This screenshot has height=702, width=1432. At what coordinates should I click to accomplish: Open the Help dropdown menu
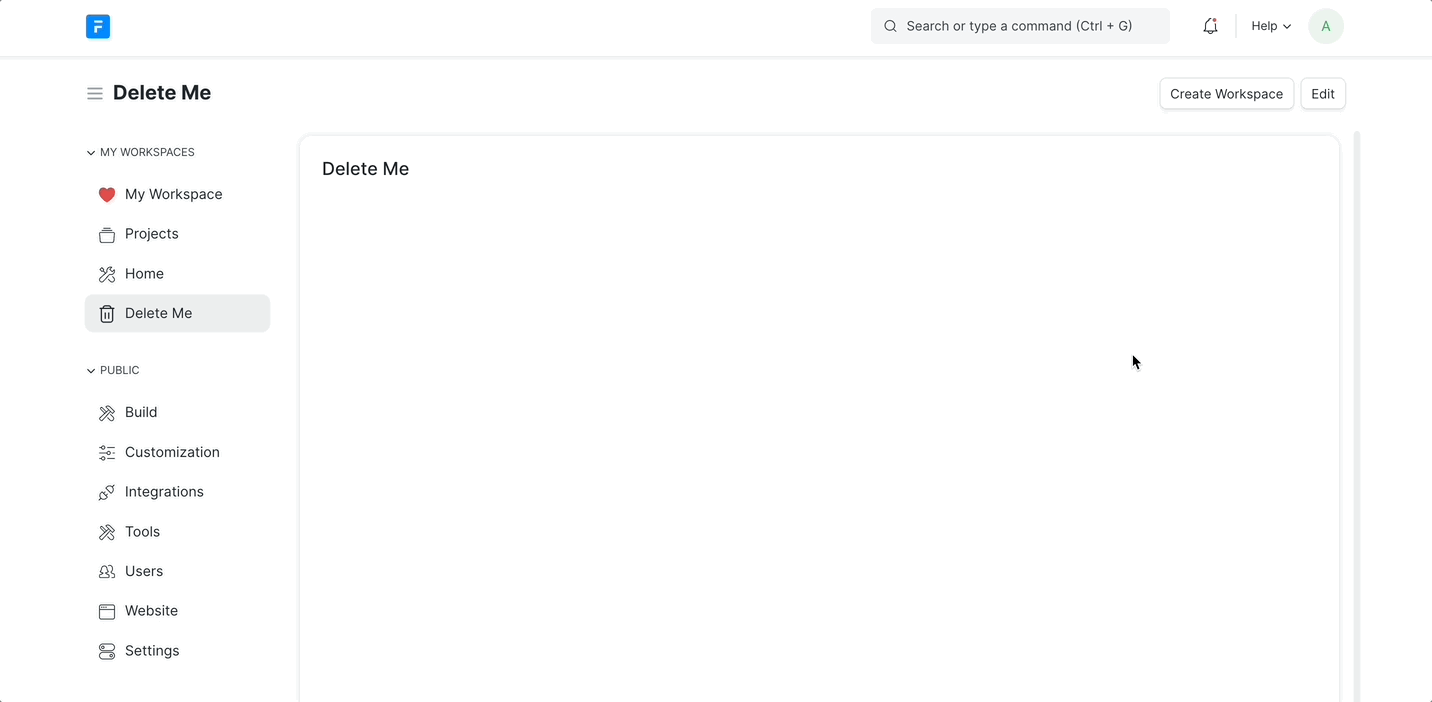point(1270,27)
